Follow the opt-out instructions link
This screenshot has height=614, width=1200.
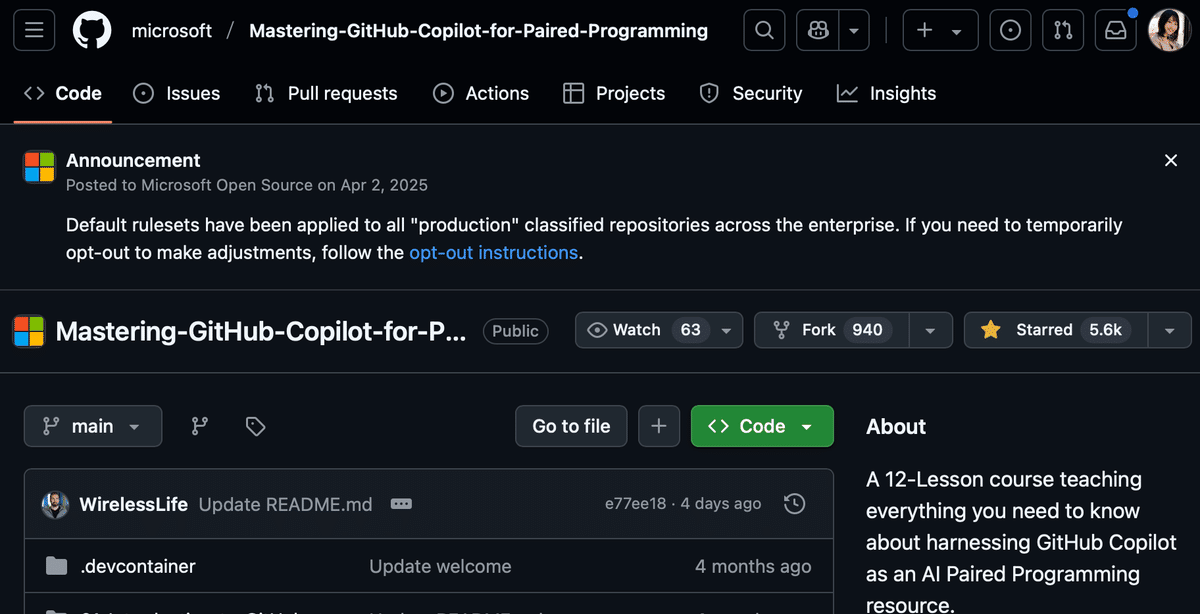point(493,253)
